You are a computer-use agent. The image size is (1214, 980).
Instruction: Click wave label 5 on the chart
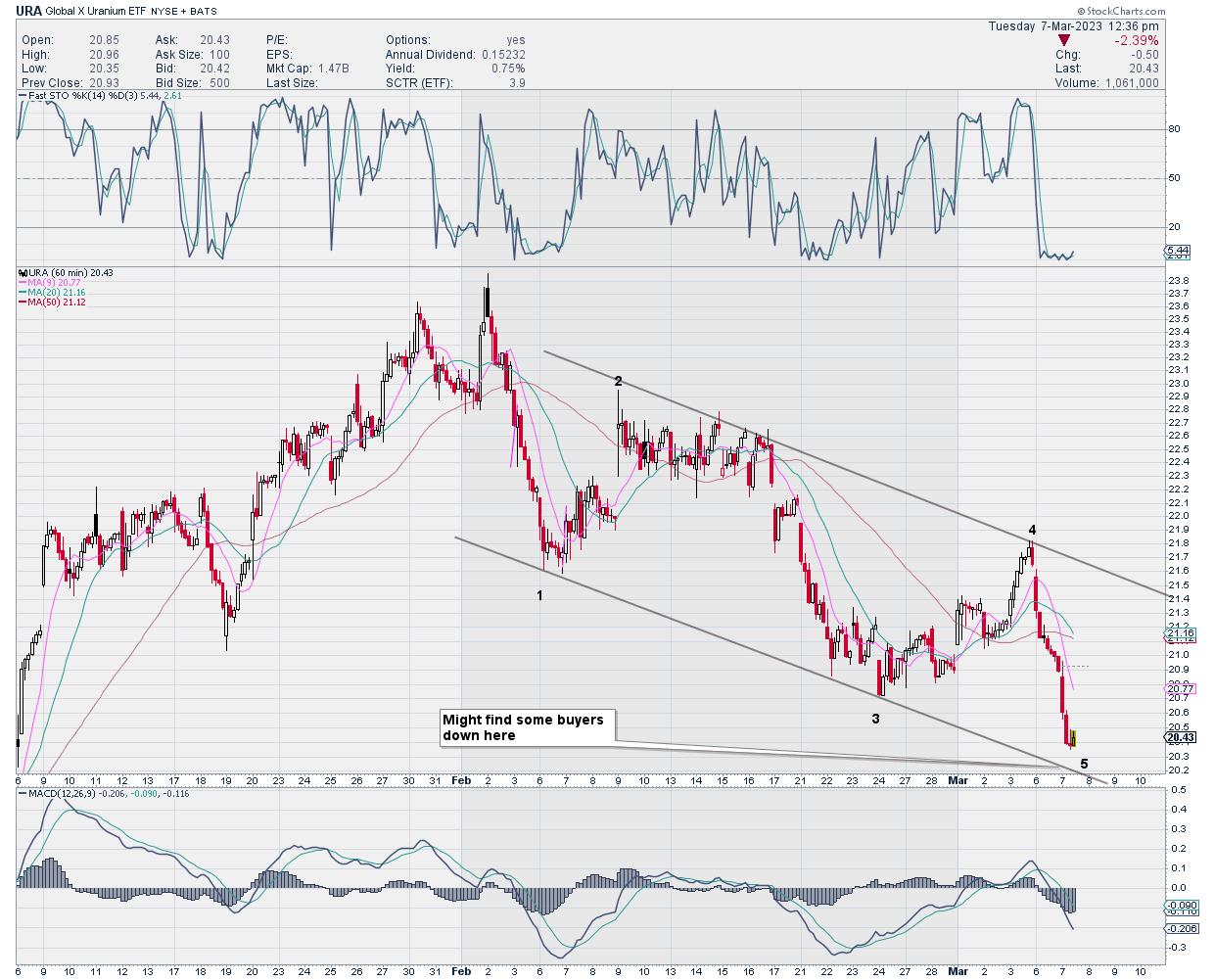point(1084,764)
